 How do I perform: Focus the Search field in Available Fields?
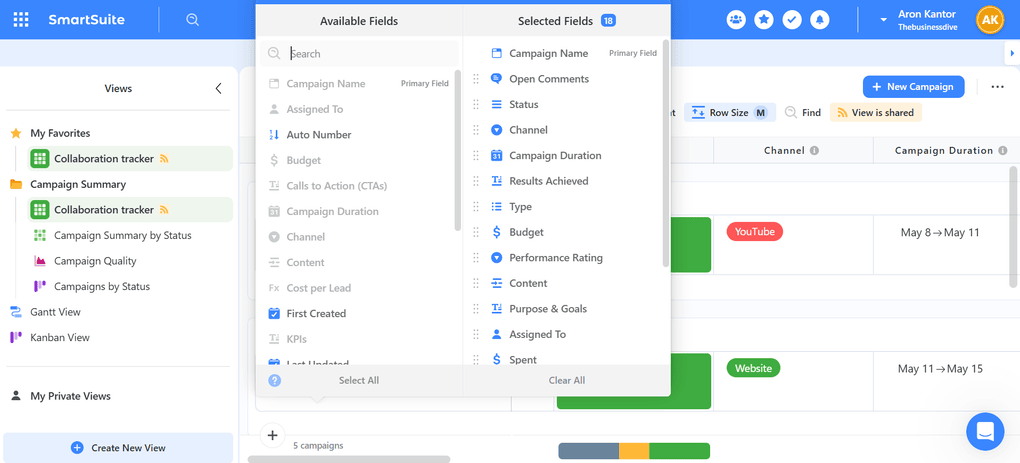pos(359,53)
